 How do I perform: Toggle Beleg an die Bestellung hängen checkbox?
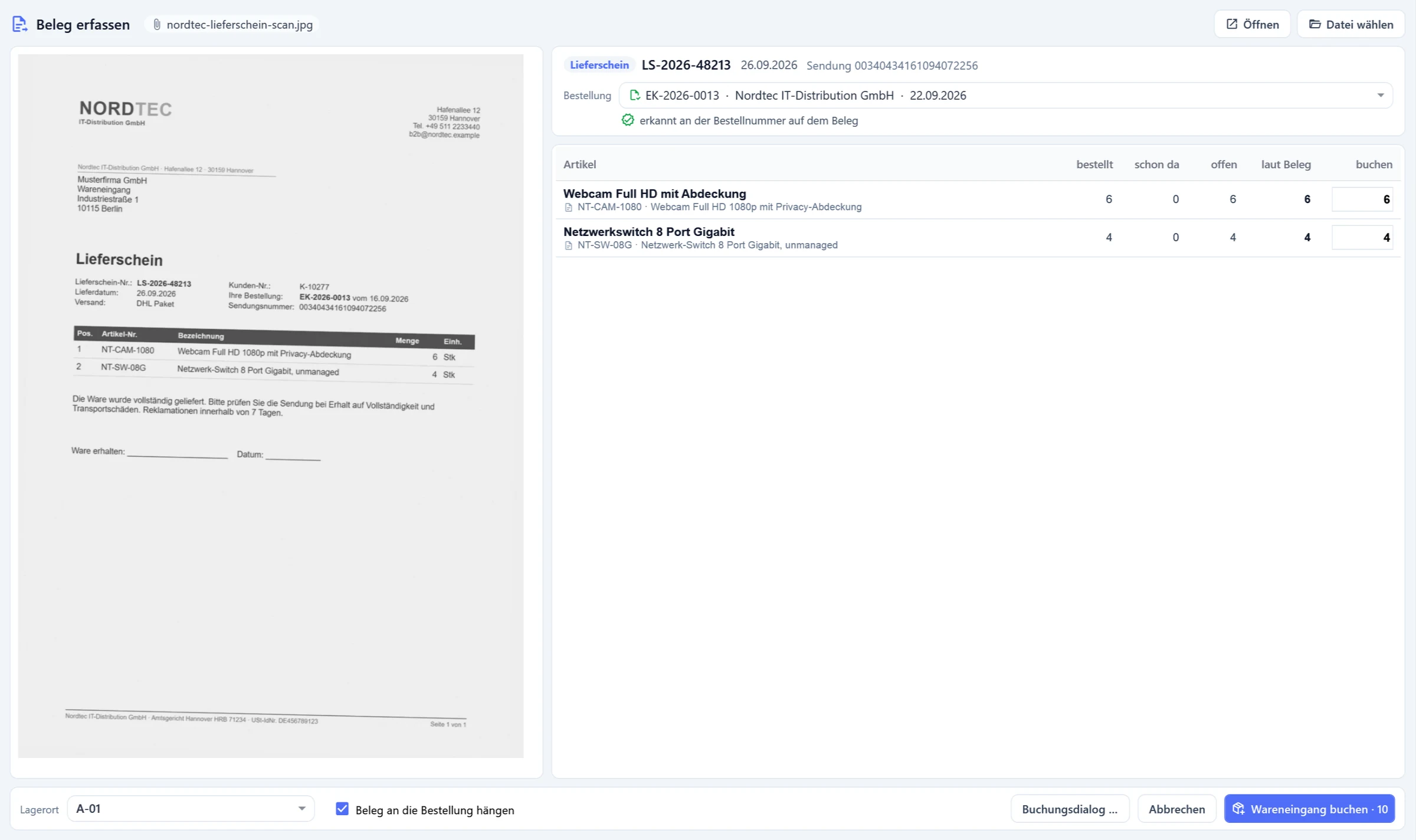click(x=342, y=809)
